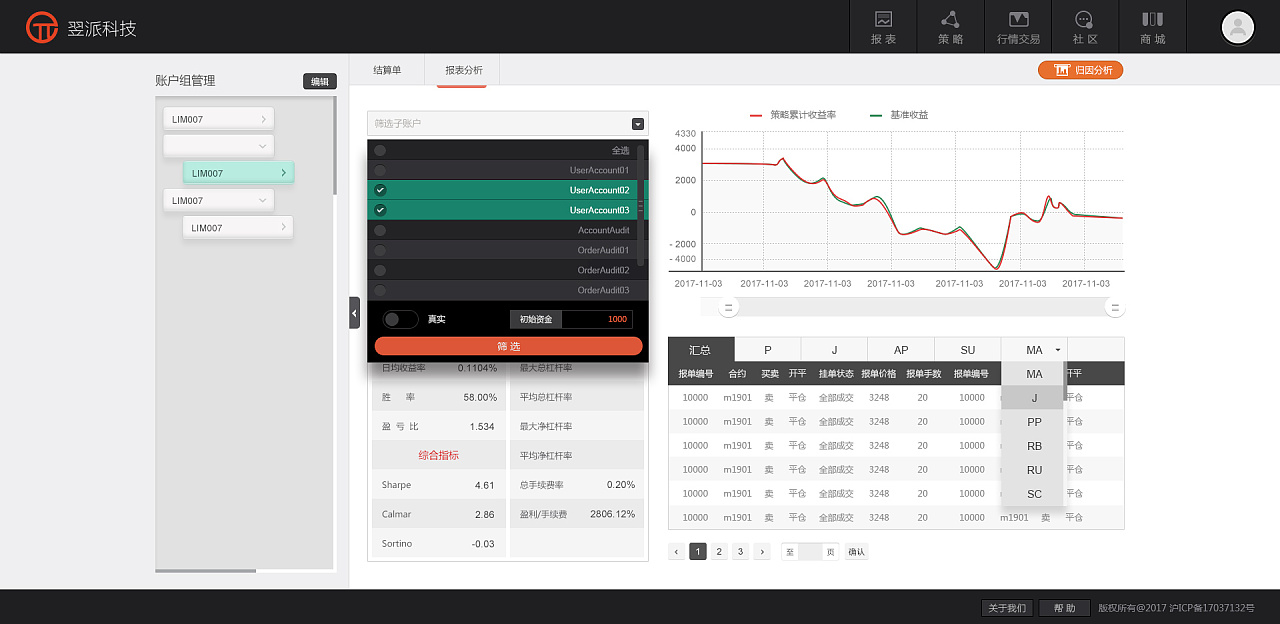Collapse the side panel arrow handle
This screenshot has height=624, width=1280.
(354, 313)
